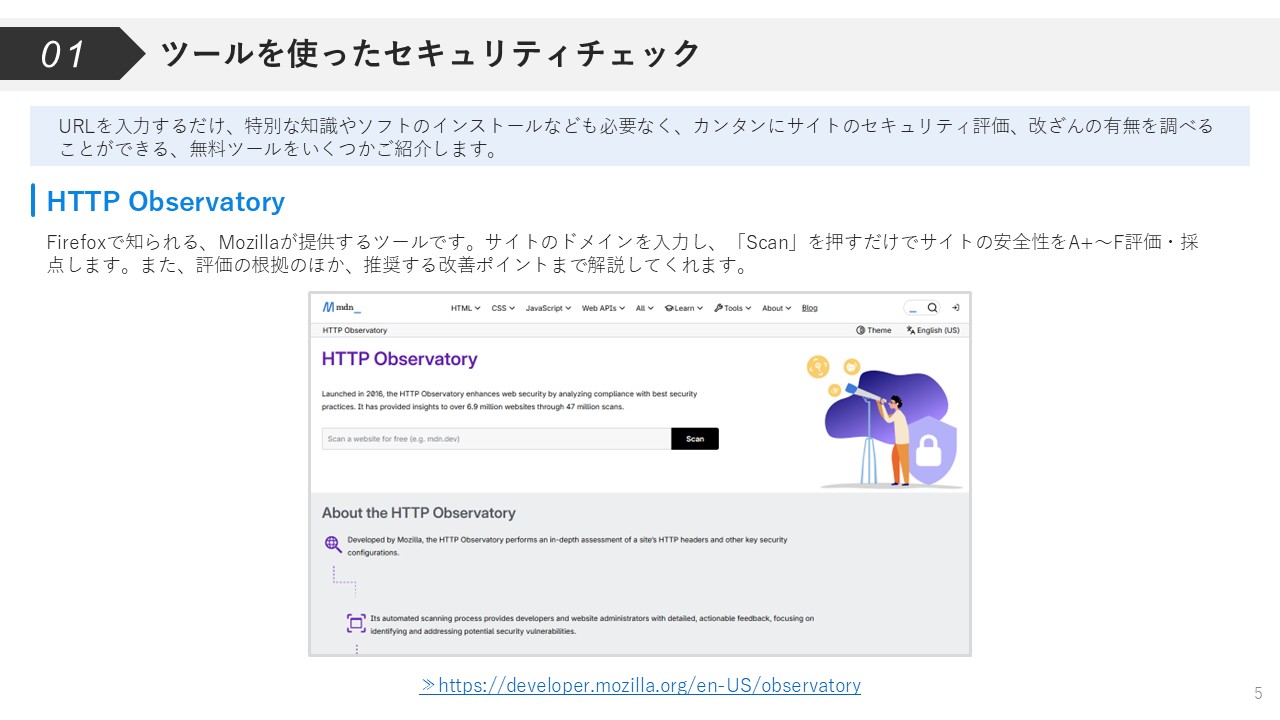Toggle the Theme switcher
The image size is (1280, 720).
click(873, 330)
